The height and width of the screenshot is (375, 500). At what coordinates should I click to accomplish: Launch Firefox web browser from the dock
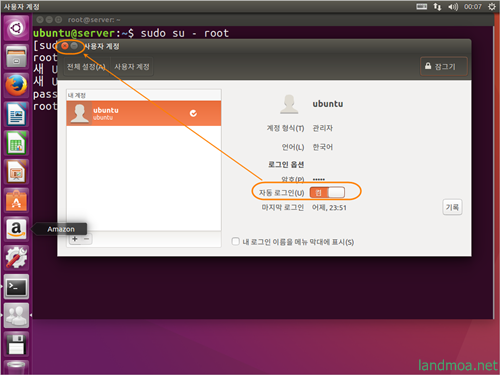[16, 85]
